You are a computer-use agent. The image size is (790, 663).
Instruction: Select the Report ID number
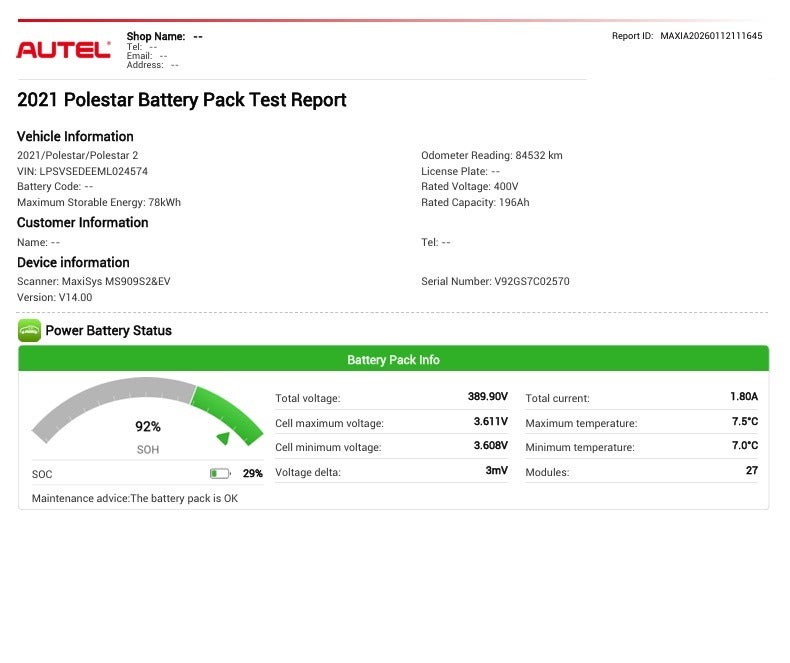[x=711, y=36]
